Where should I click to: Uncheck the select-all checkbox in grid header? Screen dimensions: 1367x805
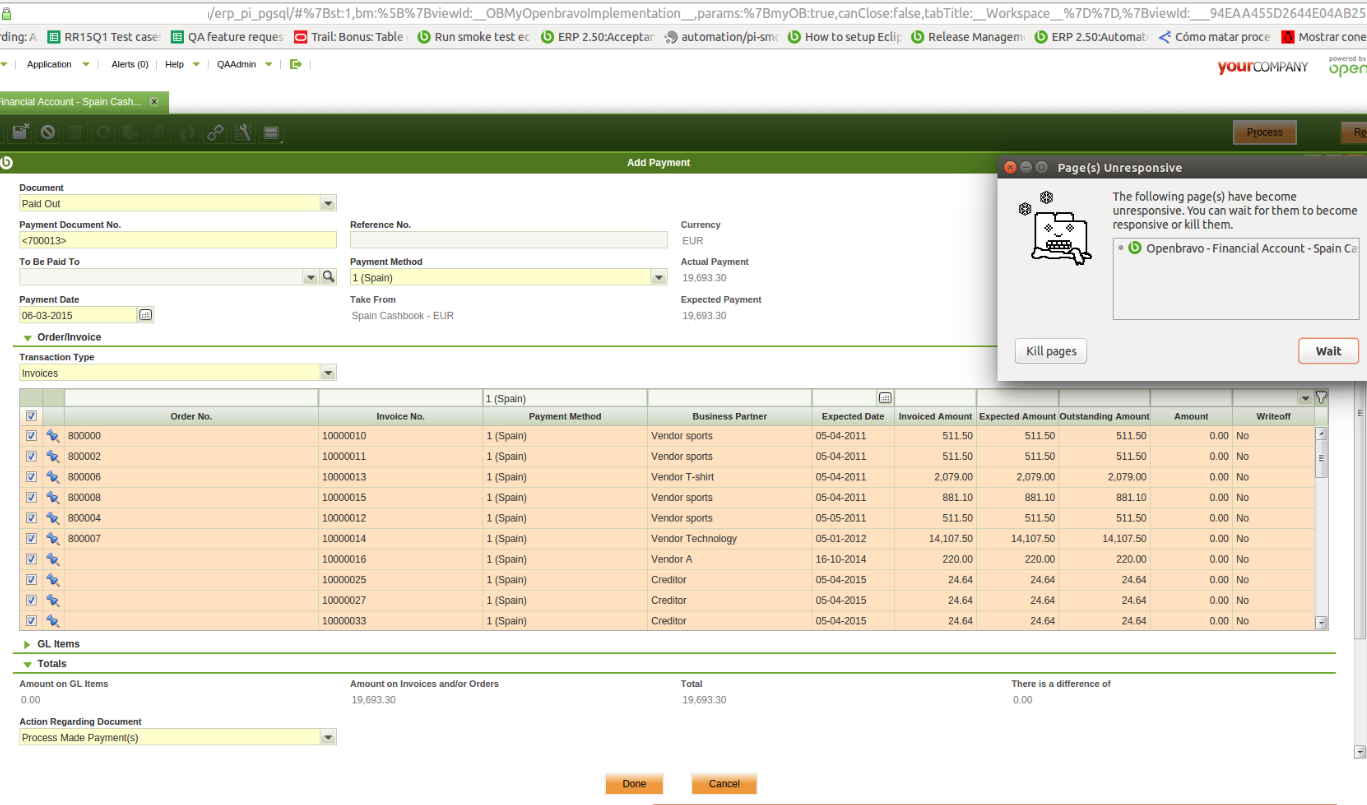coord(31,416)
